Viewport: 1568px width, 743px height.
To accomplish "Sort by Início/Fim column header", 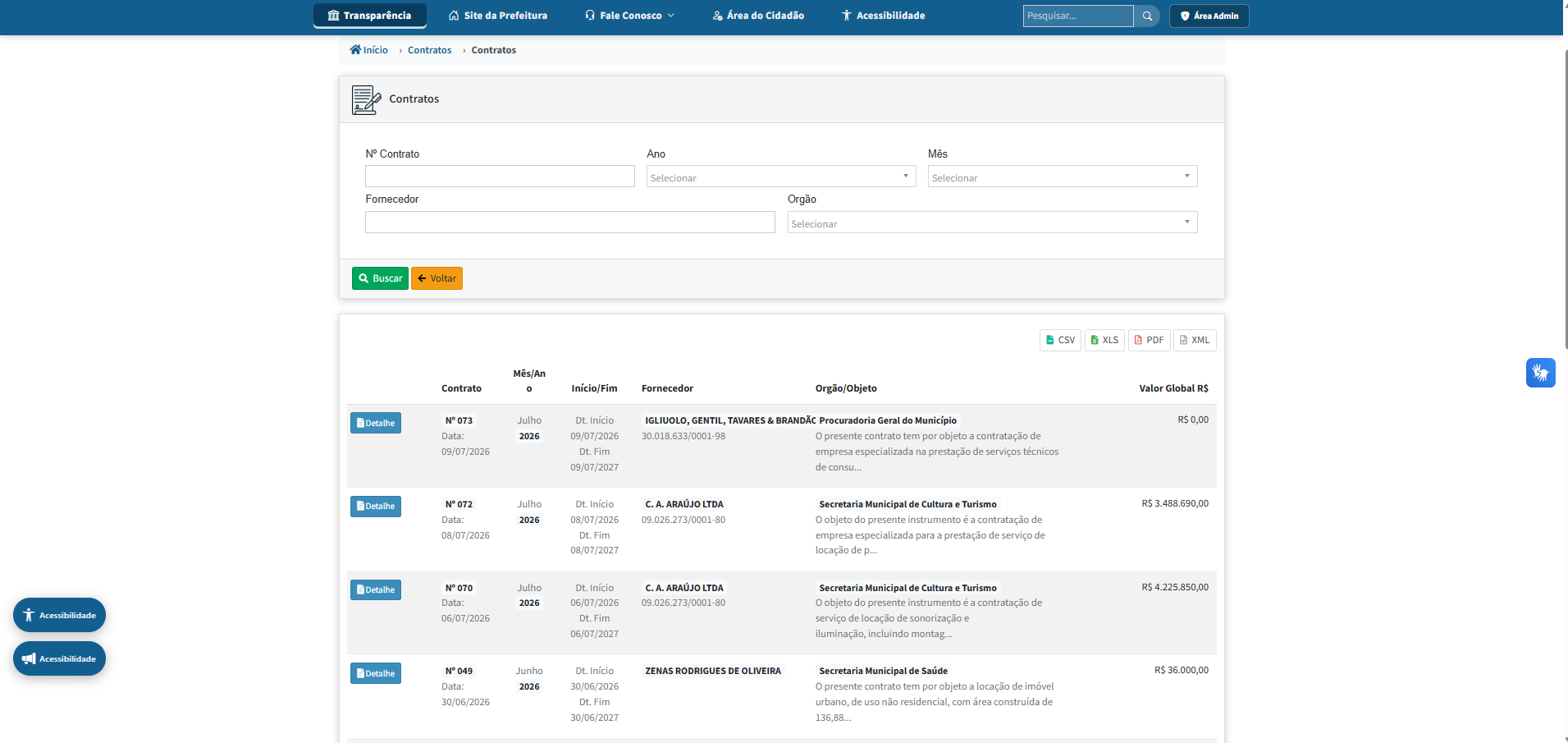I will [x=594, y=388].
